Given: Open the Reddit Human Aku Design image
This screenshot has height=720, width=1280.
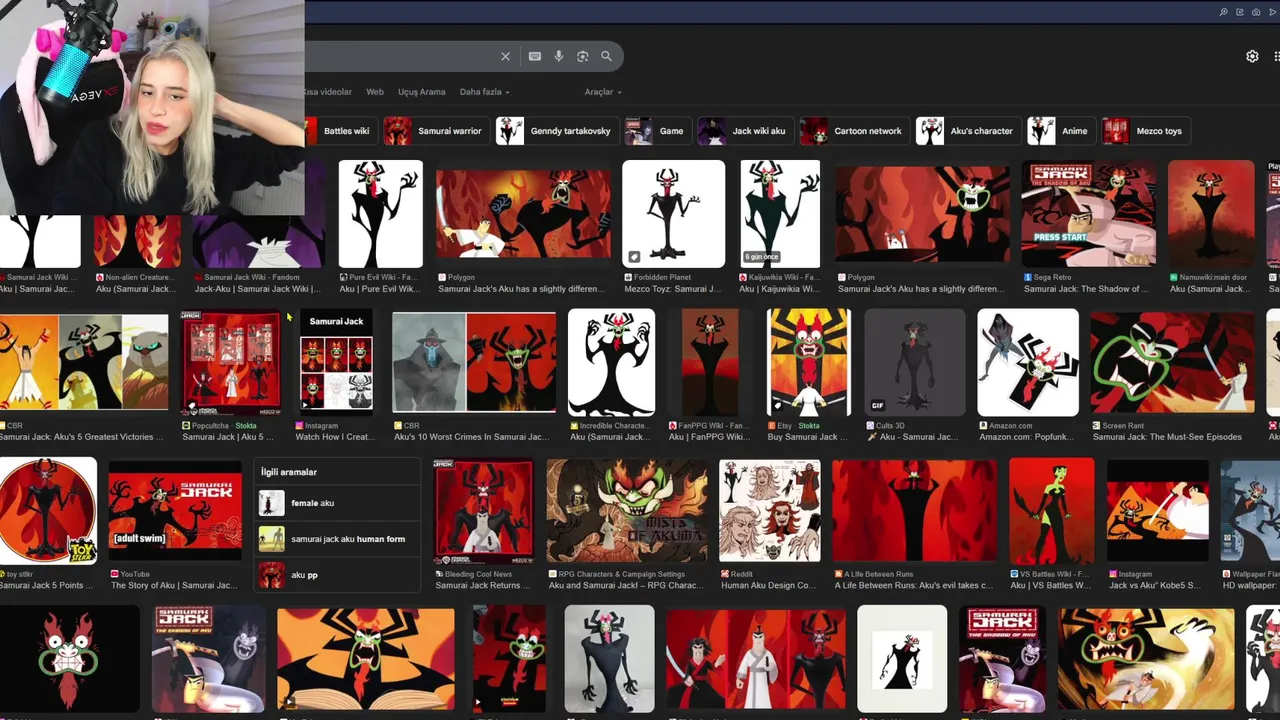Looking at the screenshot, I should point(770,512).
